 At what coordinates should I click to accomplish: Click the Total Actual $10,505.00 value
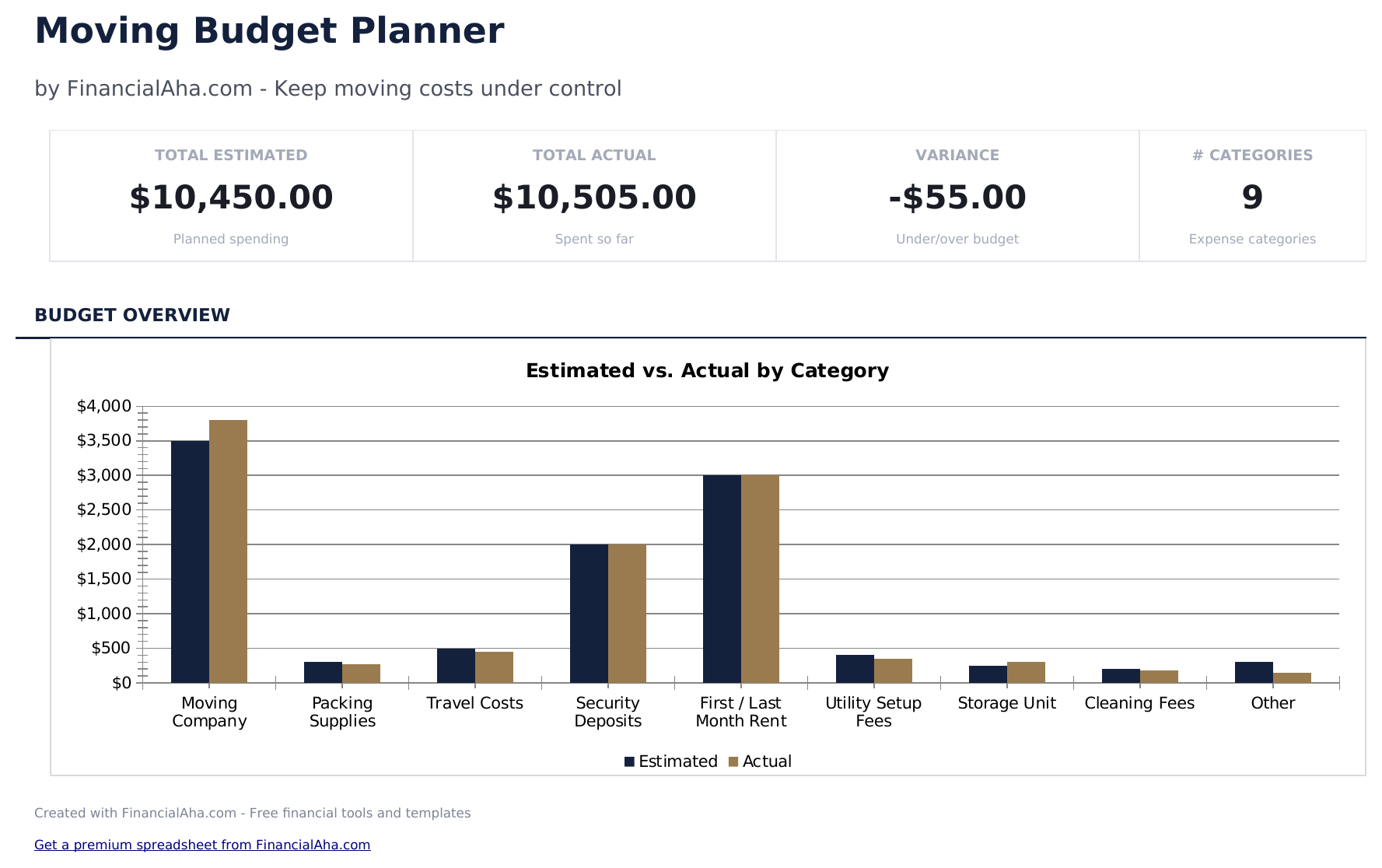point(594,198)
